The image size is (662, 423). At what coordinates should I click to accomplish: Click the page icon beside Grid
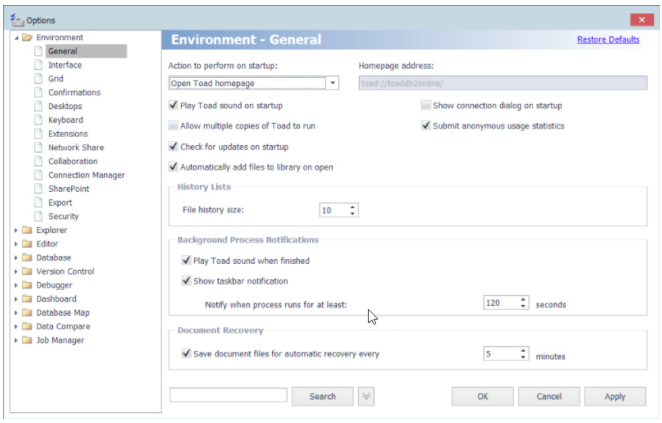38,79
